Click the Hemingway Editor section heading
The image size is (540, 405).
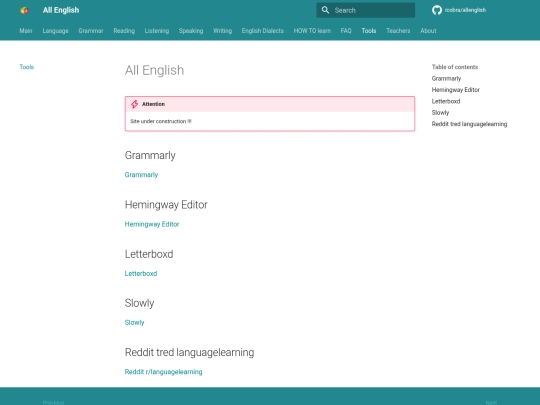coord(166,205)
